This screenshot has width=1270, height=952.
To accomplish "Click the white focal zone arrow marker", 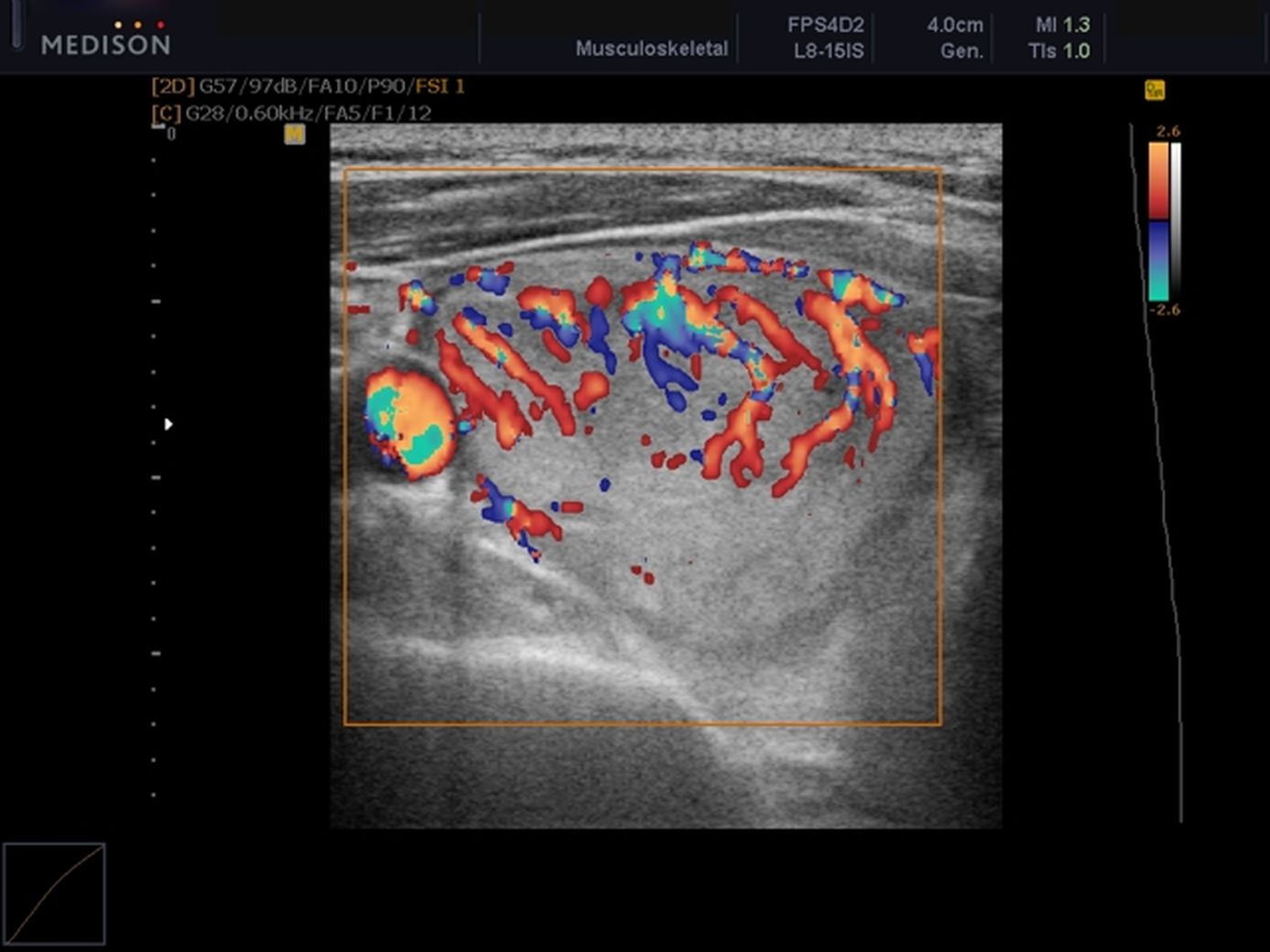I will pyautogui.click(x=168, y=424).
